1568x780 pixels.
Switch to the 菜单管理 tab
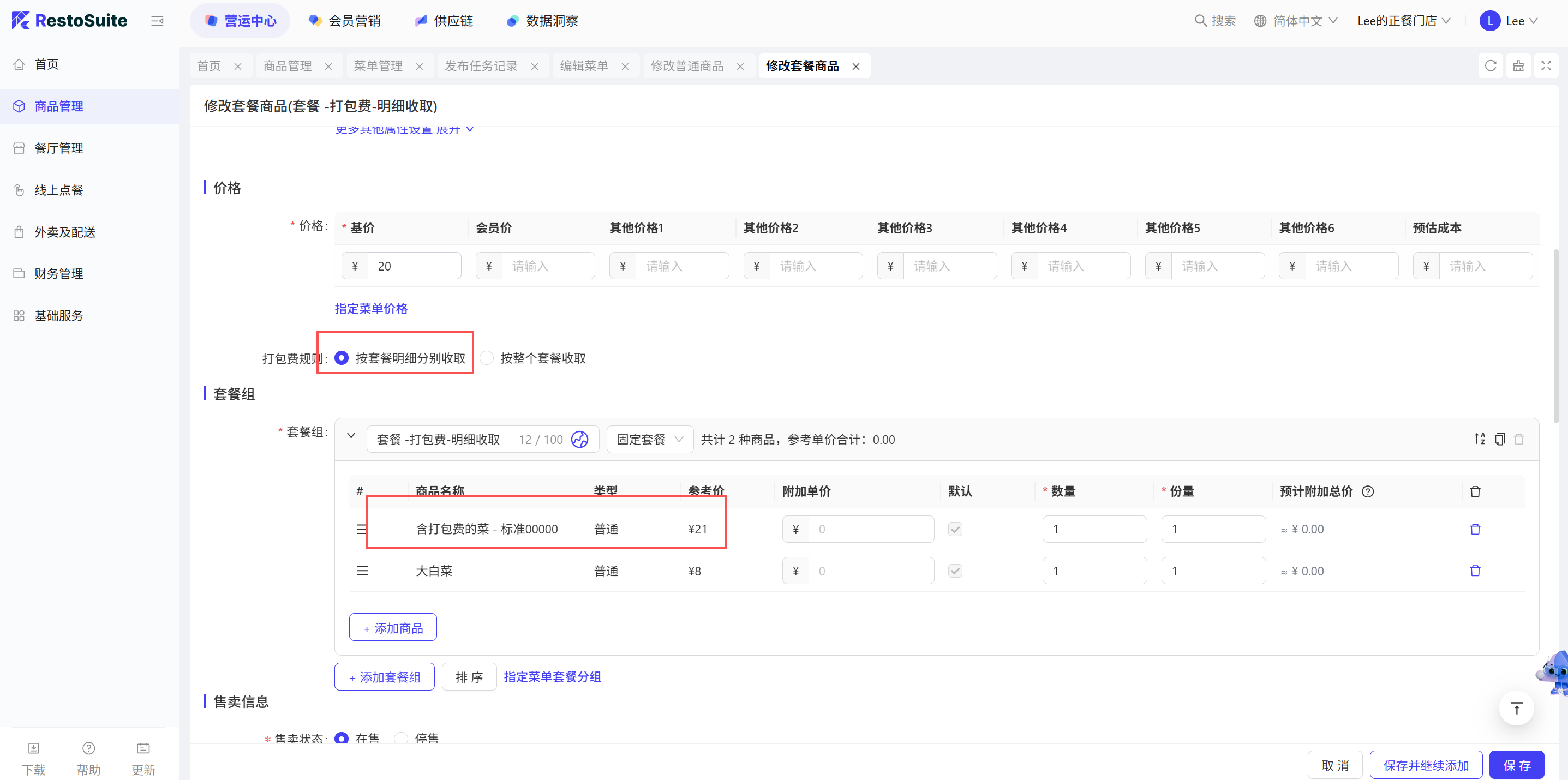coord(378,65)
